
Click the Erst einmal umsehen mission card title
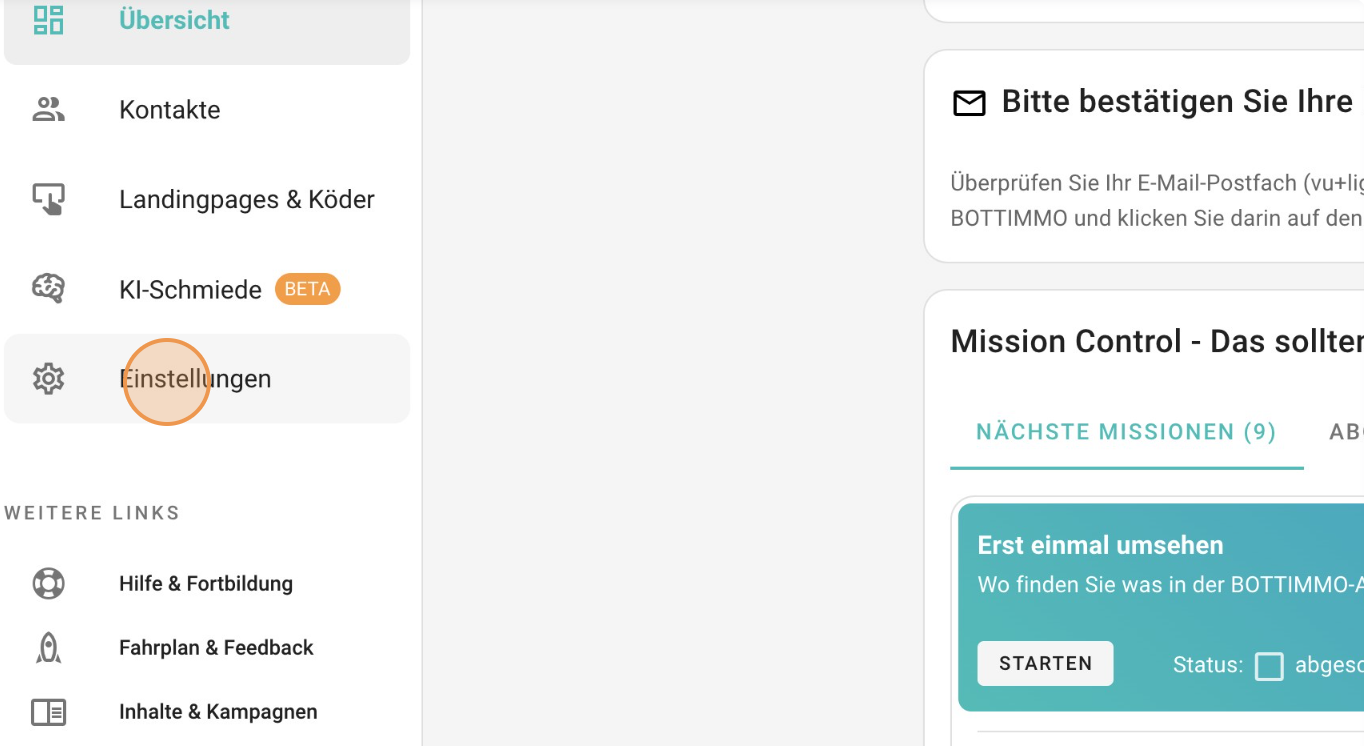click(1100, 545)
